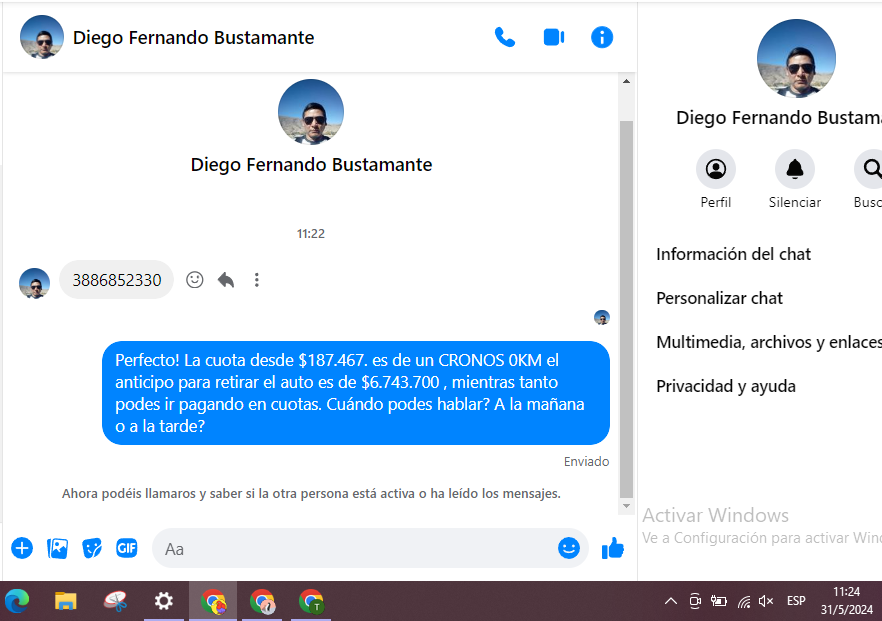This screenshot has height=621, width=882.
Task: Click the large centered chat profile photo
Action: 310,112
